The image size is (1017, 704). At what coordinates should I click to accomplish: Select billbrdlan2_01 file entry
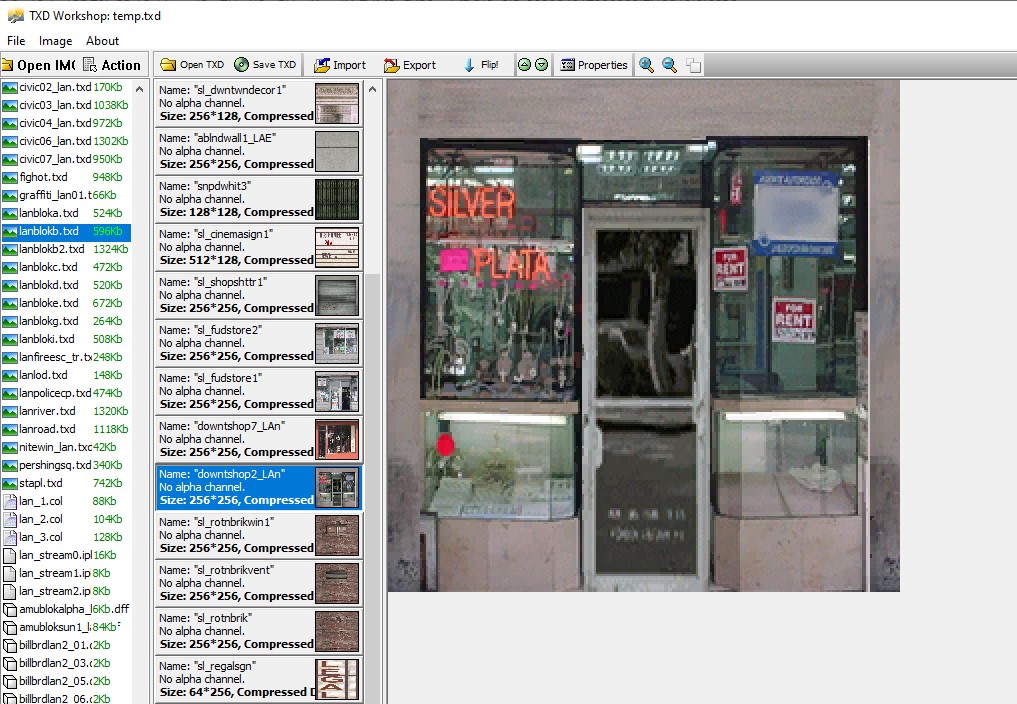[x=66, y=645]
